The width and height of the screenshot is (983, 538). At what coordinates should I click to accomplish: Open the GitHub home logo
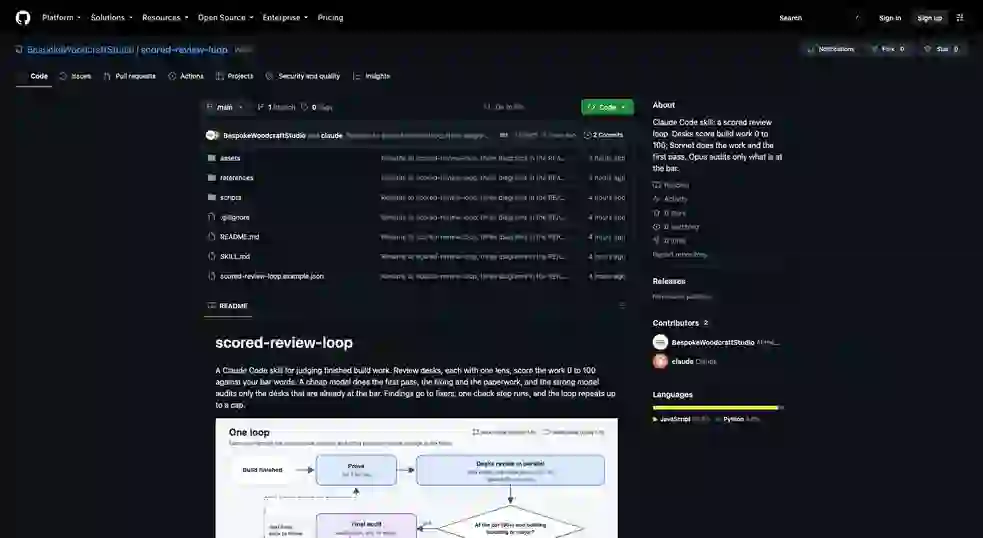click(23, 18)
